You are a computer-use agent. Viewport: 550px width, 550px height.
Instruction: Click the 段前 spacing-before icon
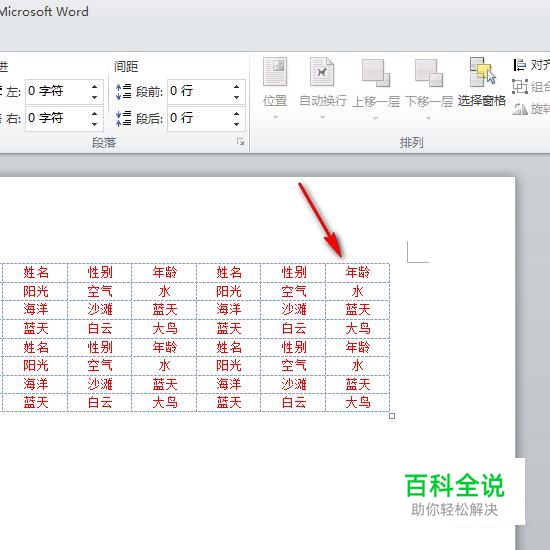point(123,92)
